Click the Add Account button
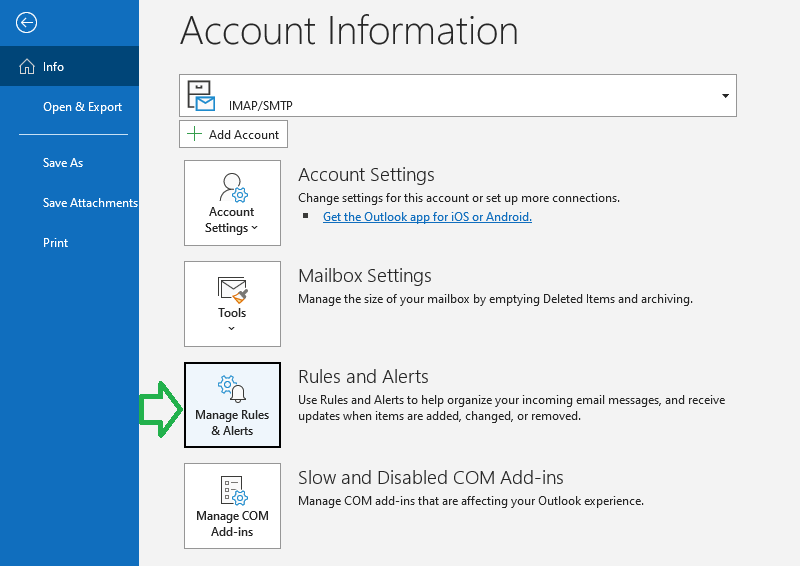This screenshot has height=566, width=800. tap(233, 134)
